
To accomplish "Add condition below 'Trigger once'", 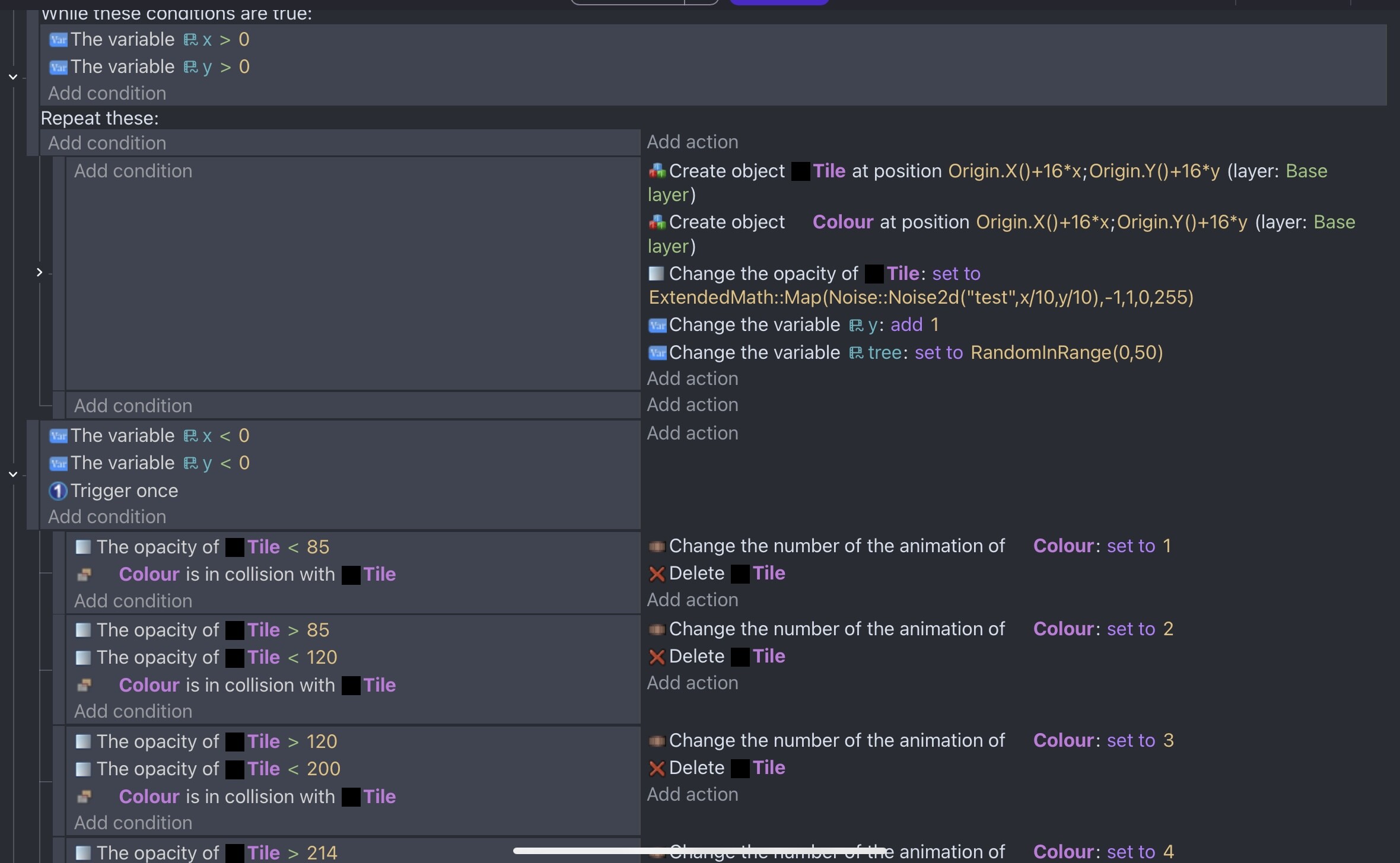I will (x=107, y=517).
